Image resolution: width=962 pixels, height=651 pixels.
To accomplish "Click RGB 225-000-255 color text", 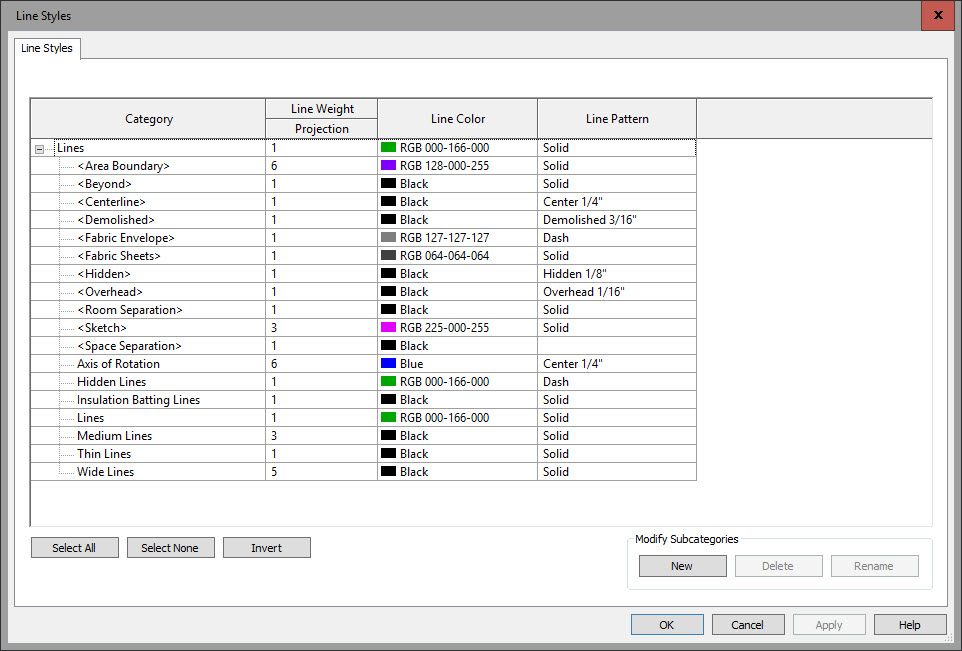I will click(444, 328).
